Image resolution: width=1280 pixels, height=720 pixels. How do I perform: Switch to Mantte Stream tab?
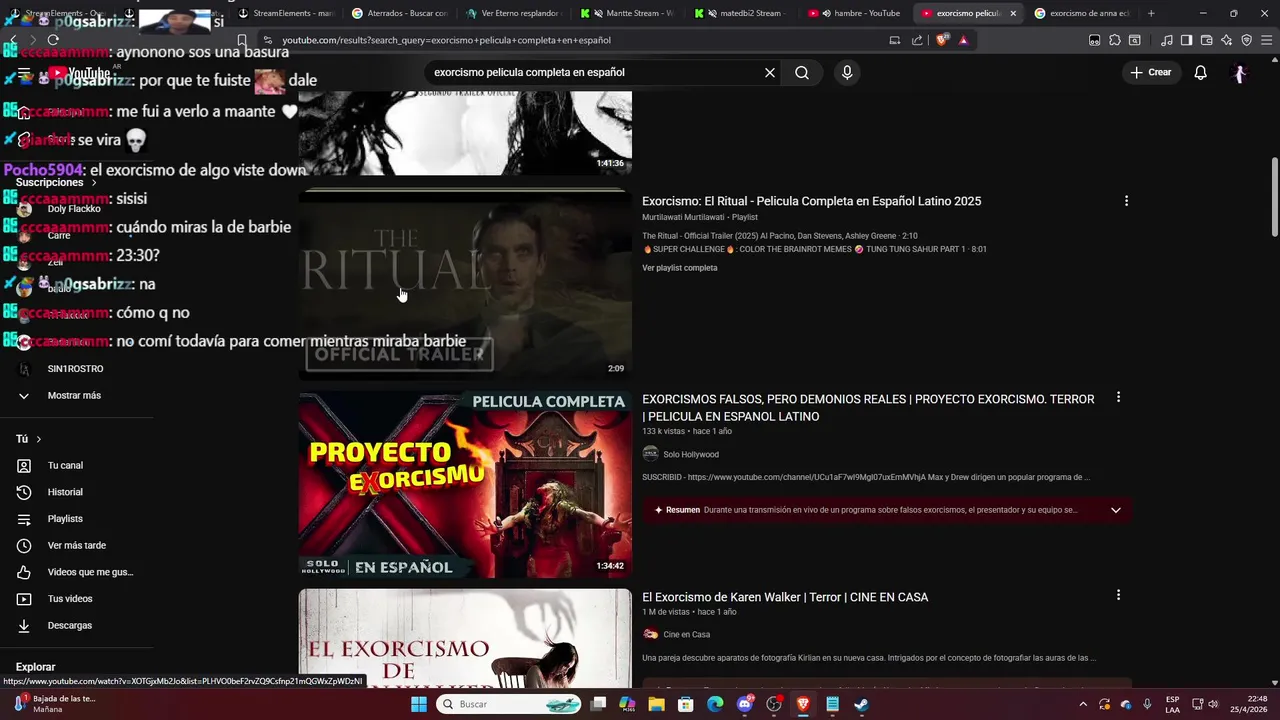pyautogui.click(x=628, y=13)
